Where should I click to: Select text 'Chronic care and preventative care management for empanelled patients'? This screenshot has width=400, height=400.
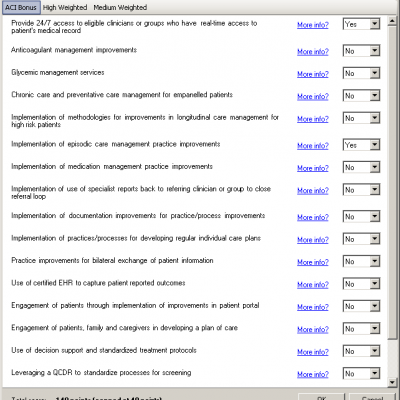122,95
